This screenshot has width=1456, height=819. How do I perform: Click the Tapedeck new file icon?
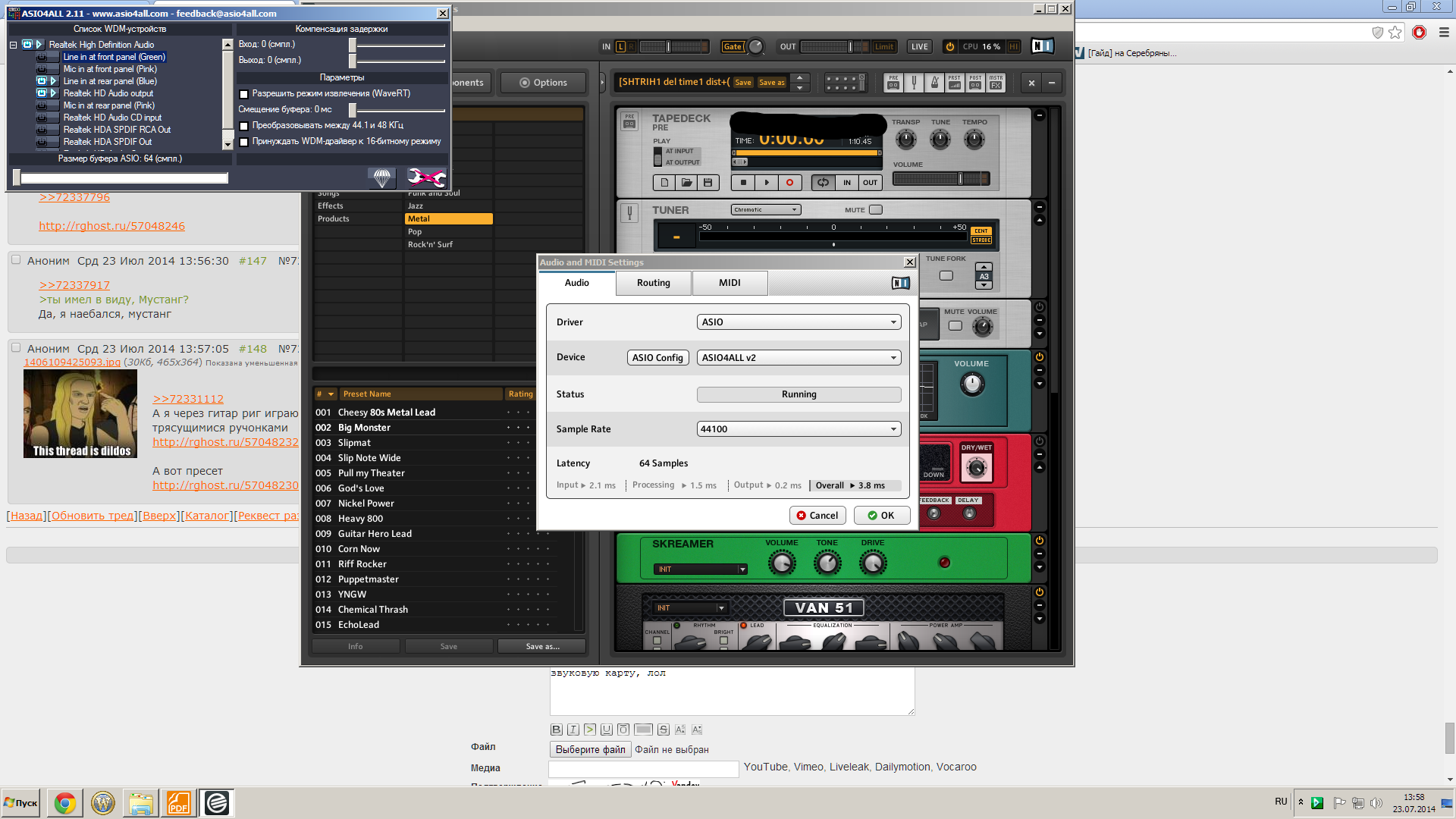tap(664, 183)
